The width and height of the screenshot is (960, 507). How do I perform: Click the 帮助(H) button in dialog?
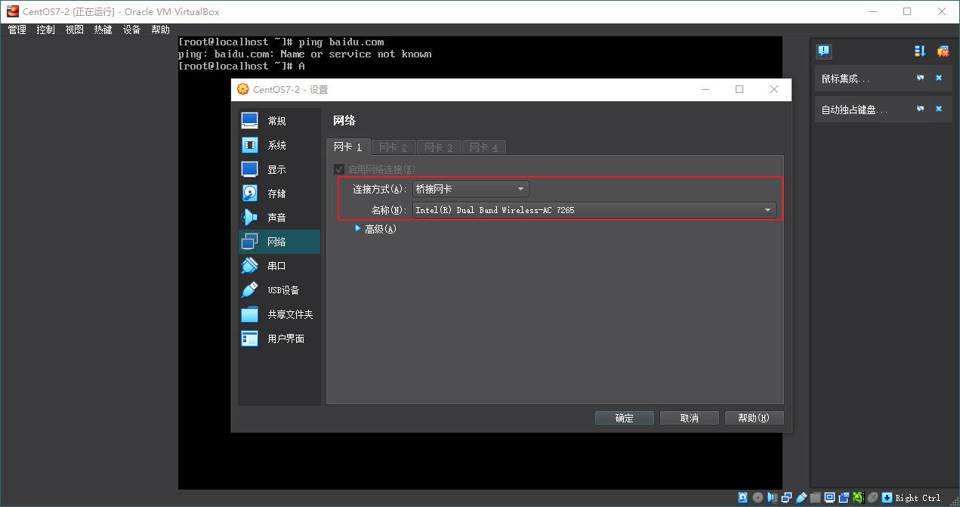753,418
